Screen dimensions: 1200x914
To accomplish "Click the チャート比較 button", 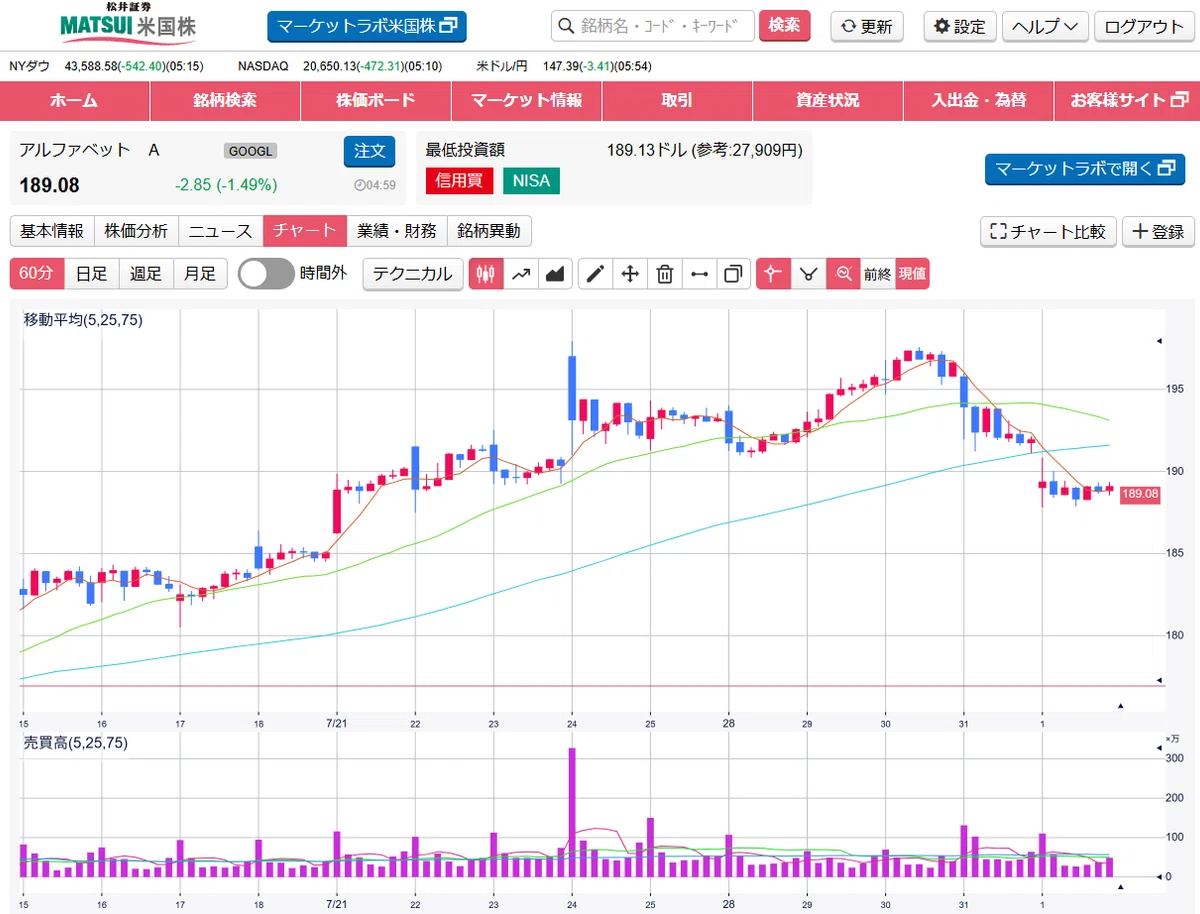I will (x=1049, y=231).
